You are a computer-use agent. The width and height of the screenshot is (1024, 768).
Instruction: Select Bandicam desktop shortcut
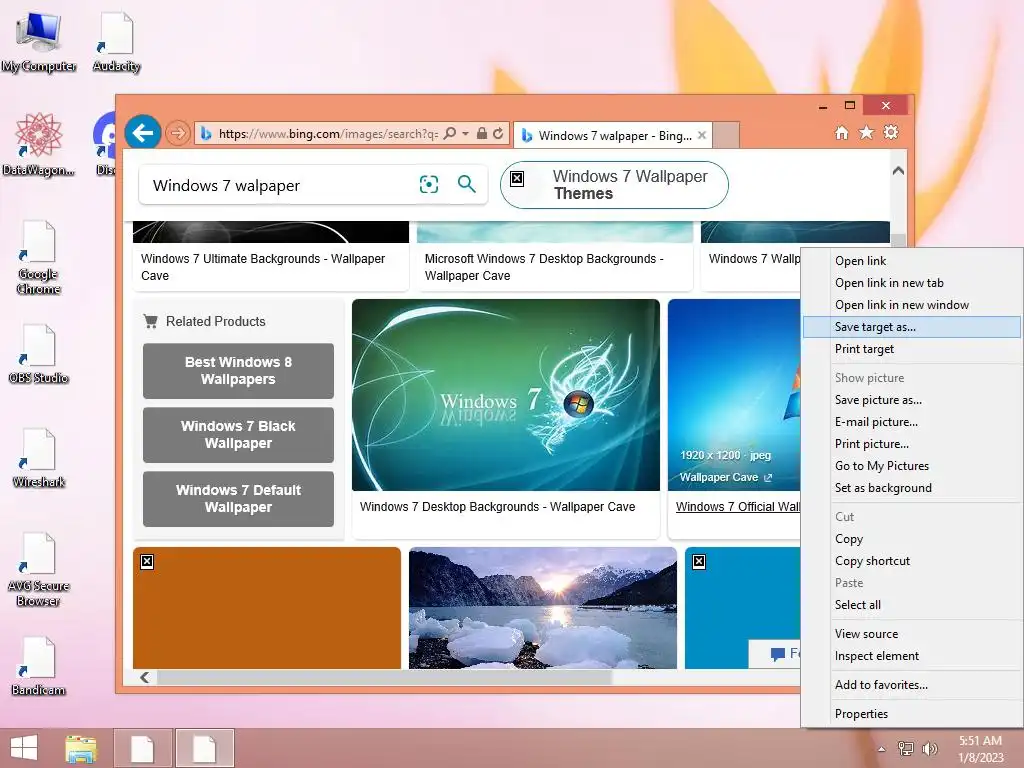coord(39,665)
